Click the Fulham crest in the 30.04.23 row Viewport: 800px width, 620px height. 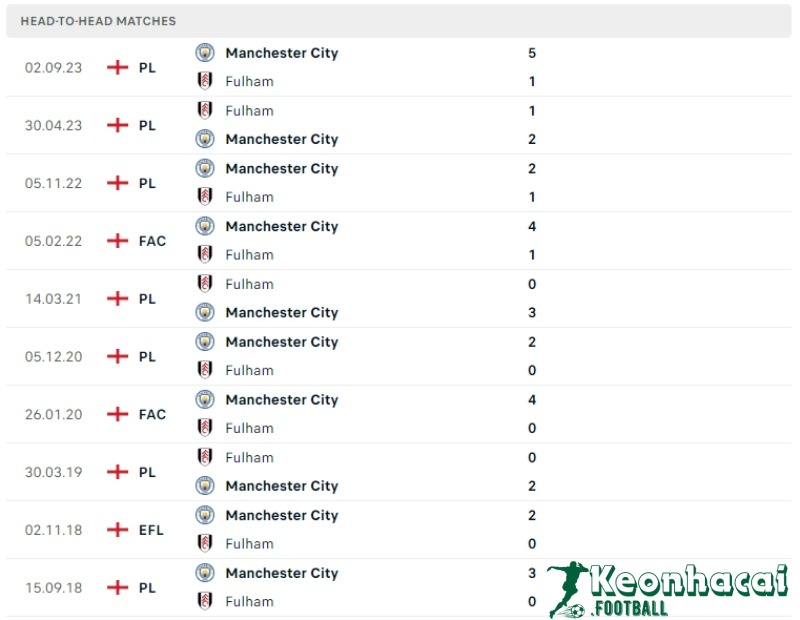205,111
